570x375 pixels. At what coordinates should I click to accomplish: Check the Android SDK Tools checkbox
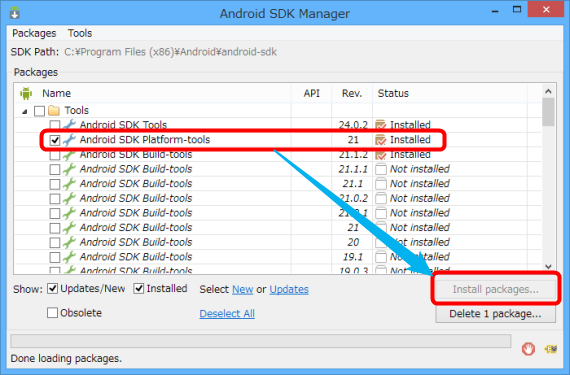55,124
